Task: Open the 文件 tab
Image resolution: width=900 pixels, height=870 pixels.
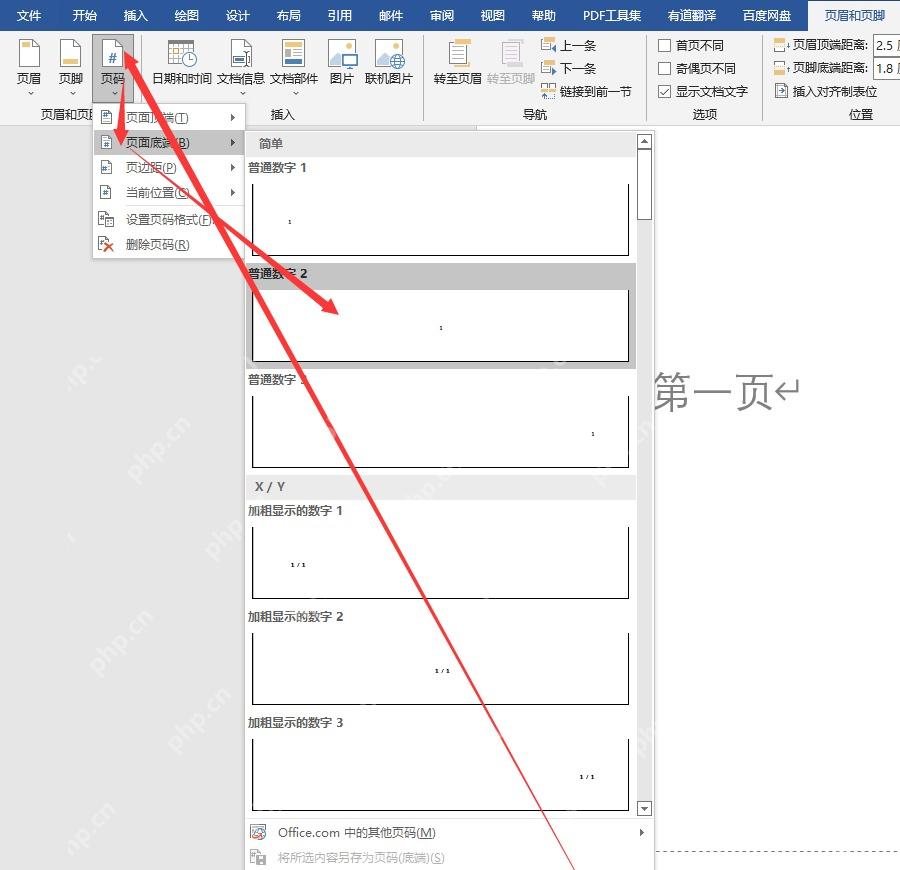Action: 29,15
